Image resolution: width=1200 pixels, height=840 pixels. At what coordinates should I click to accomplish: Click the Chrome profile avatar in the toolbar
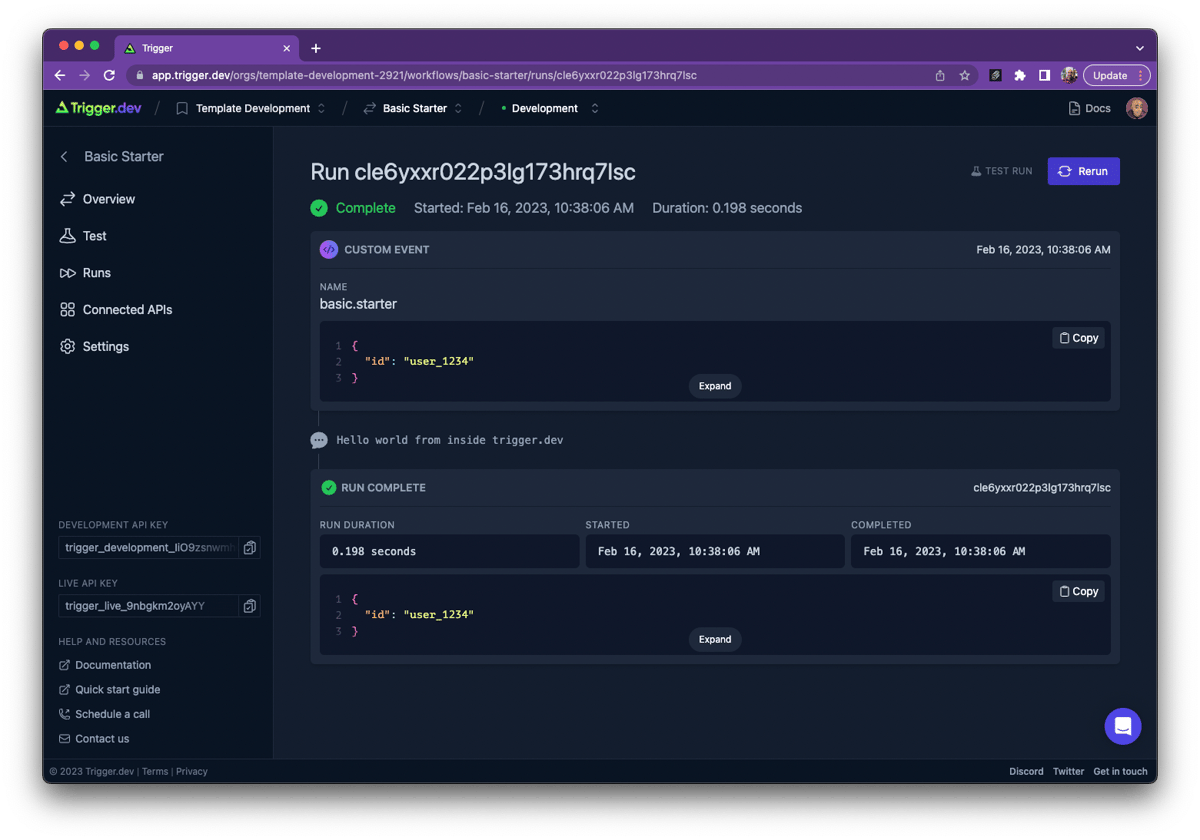pos(1069,75)
